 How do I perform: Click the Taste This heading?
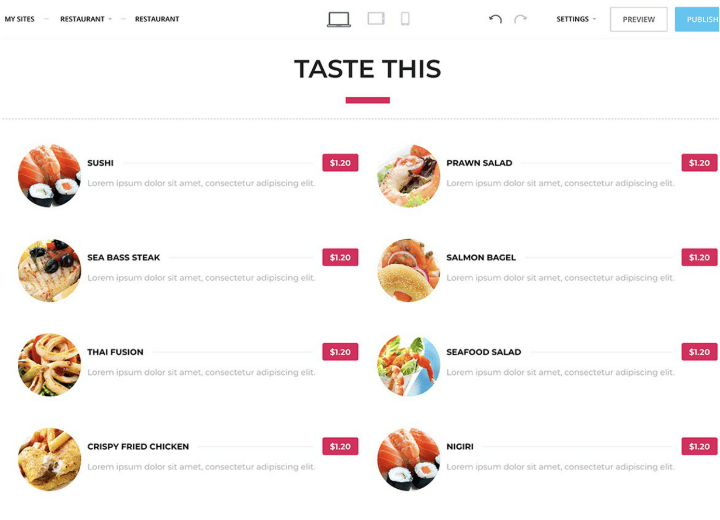(x=367, y=69)
